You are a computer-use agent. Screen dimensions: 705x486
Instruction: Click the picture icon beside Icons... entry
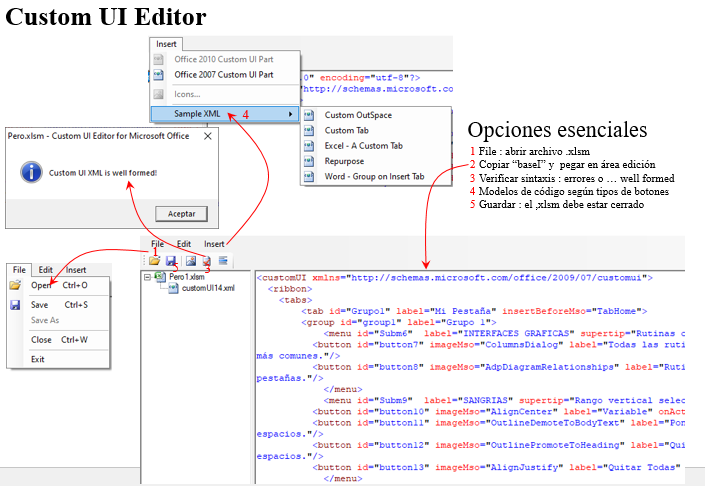pos(158,94)
